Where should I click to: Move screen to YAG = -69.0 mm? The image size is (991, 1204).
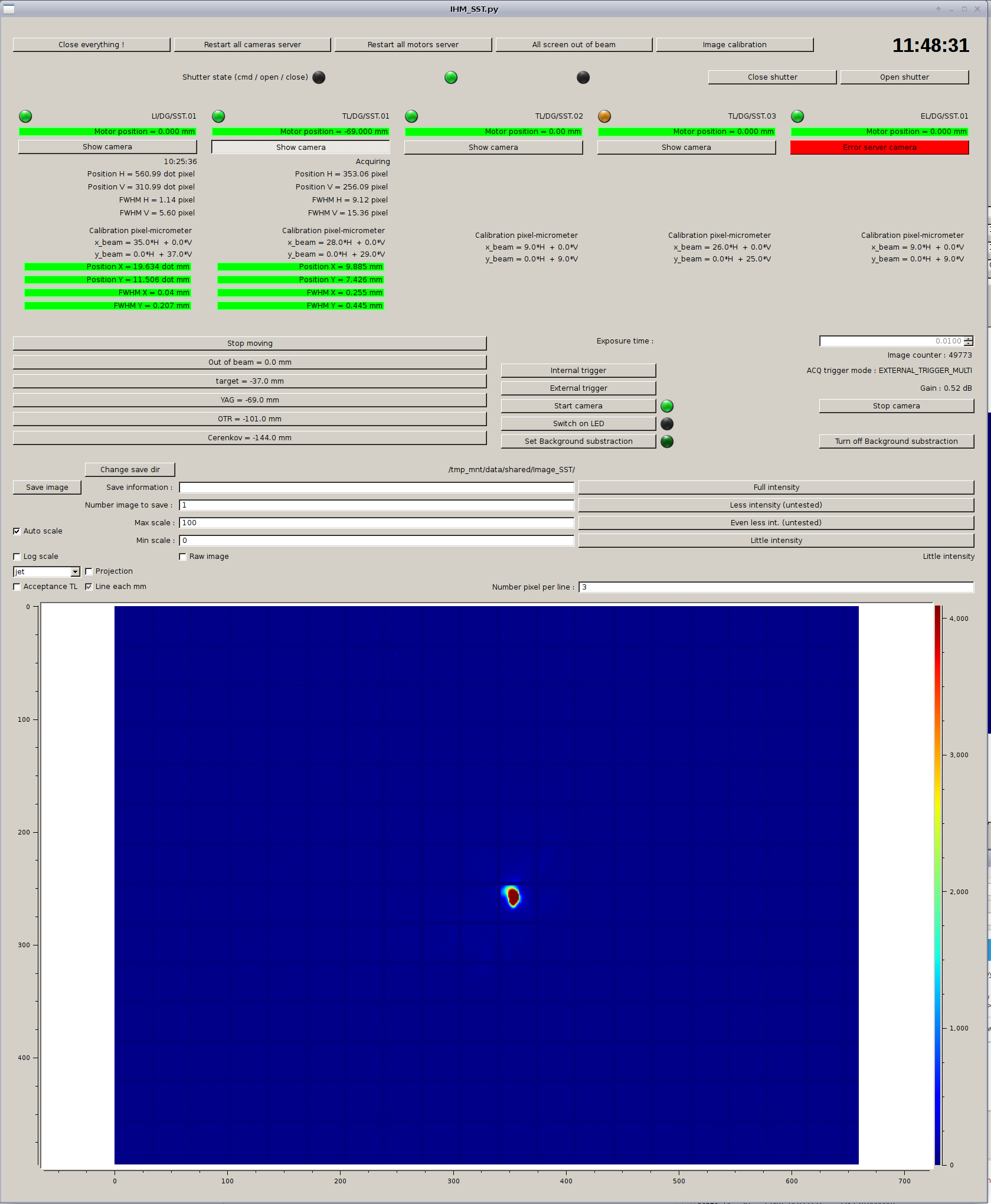click(x=250, y=400)
